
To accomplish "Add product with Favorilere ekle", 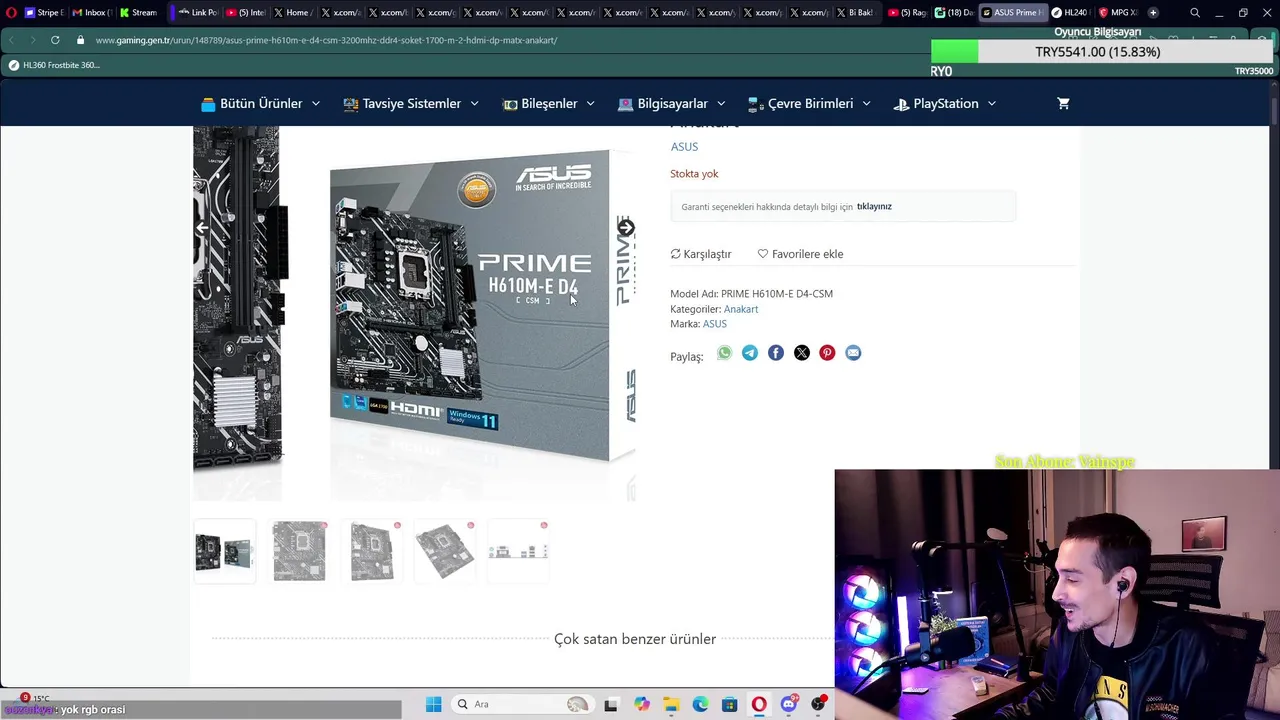I will pos(800,254).
